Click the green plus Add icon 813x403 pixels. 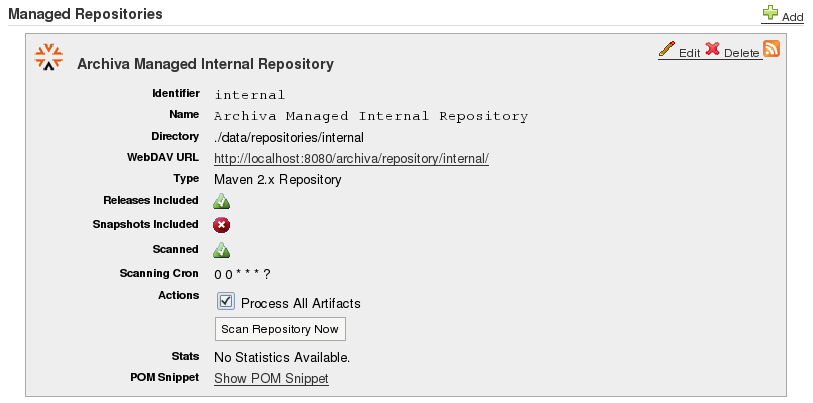(770, 13)
